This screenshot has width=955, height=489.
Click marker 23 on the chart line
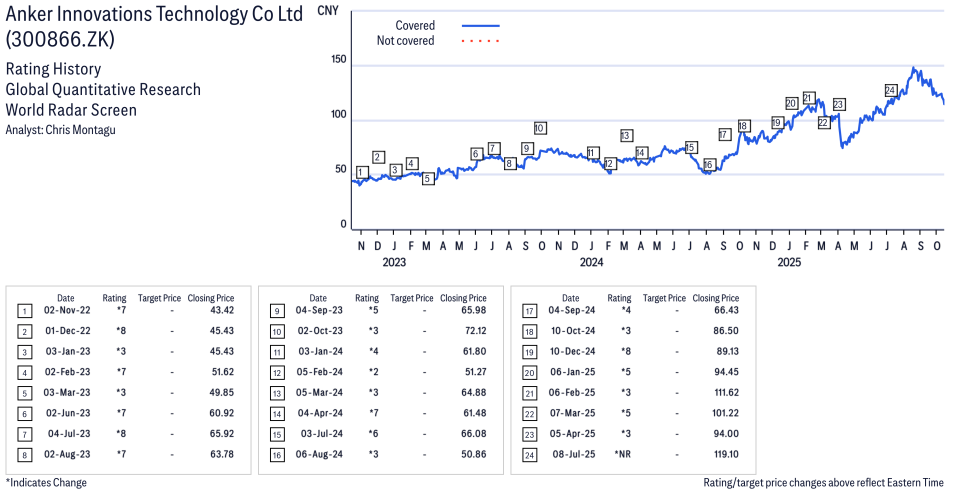click(x=839, y=104)
